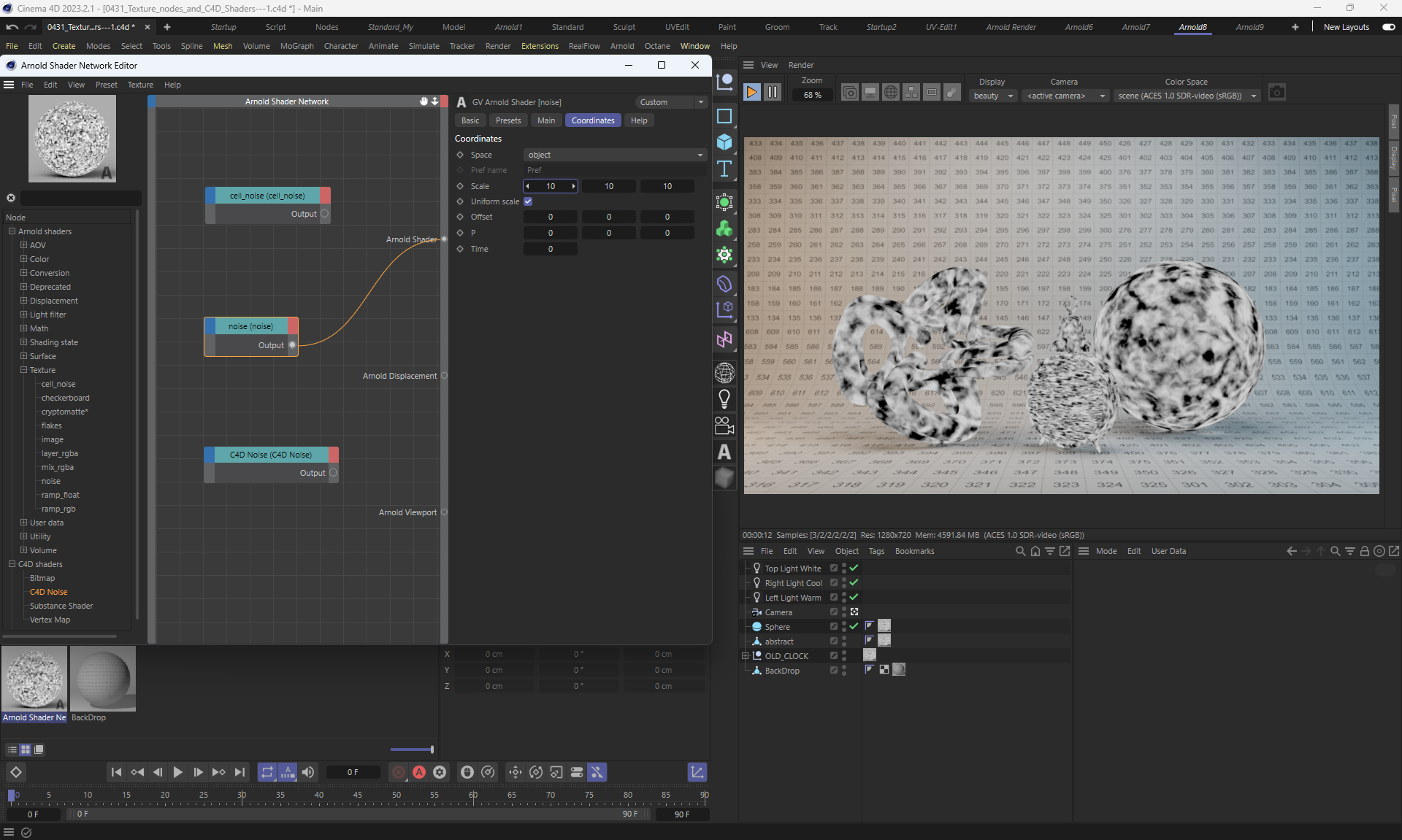Open the Space dropdown set to object
1402x840 pixels.
coord(615,155)
